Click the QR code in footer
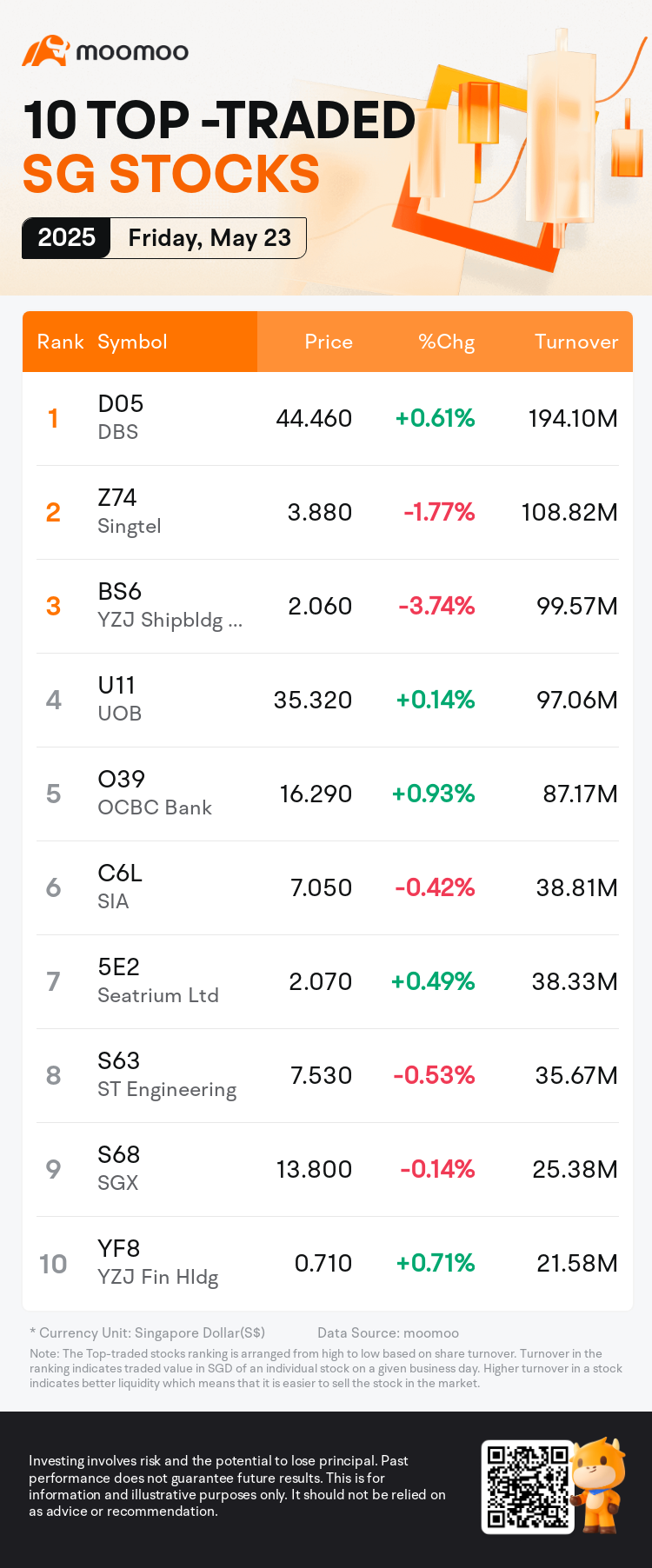The image size is (652, 1568). pyautogui.click(x=527, y=1486)
